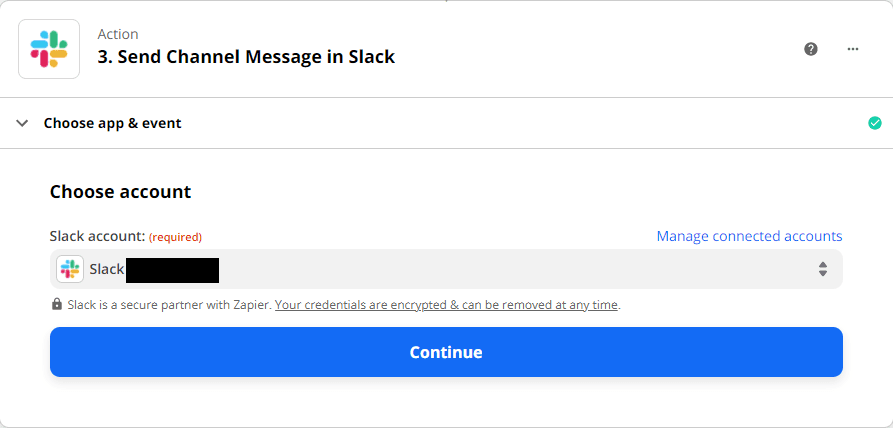
Task: Click the lock security icon
Action: 56,305
